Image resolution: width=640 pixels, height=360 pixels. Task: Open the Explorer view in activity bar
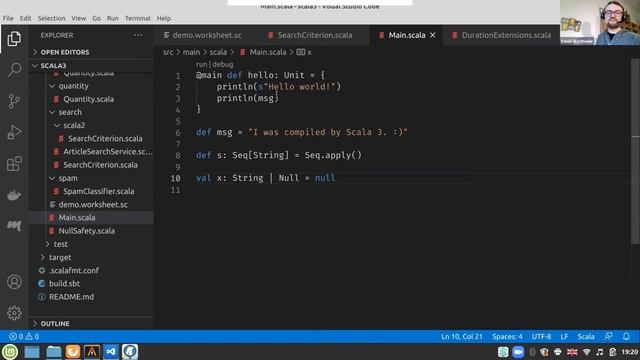[14, 39]
